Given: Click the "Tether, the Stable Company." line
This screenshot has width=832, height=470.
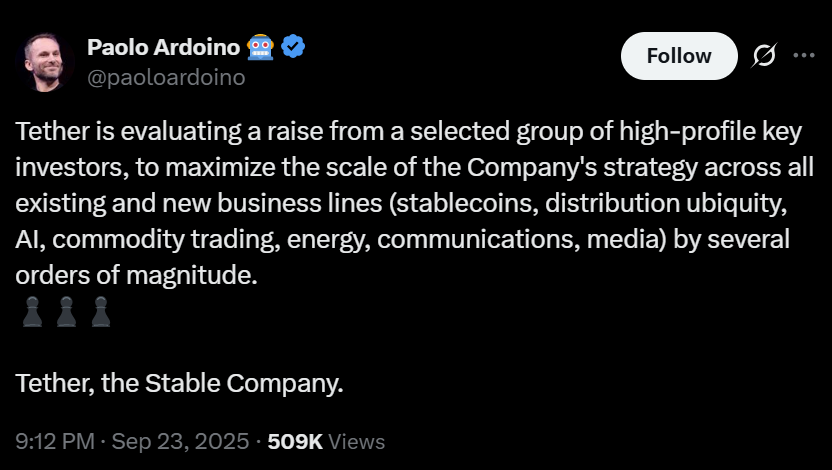Looking at the screenshot, I should 180,382.
